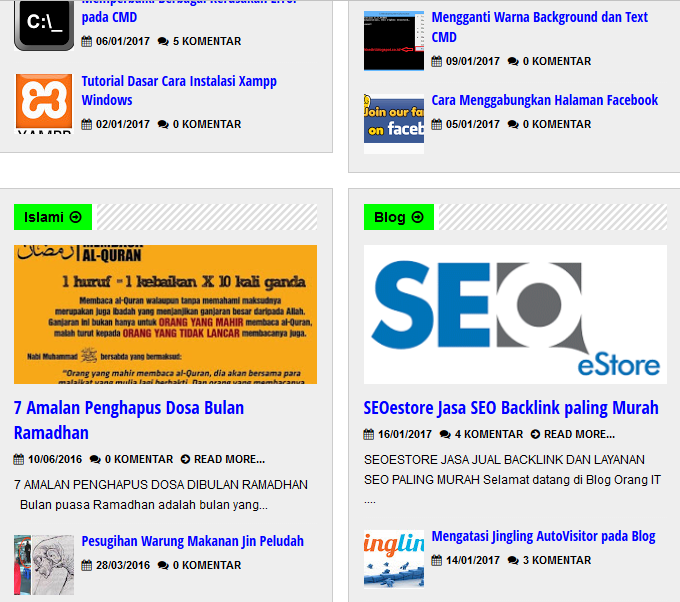Click the excerpt starting 'SEOESTORE JASA JUAL BACKLINK'
The width and height of the screenshot is (680, 602).
coord(513,479)
